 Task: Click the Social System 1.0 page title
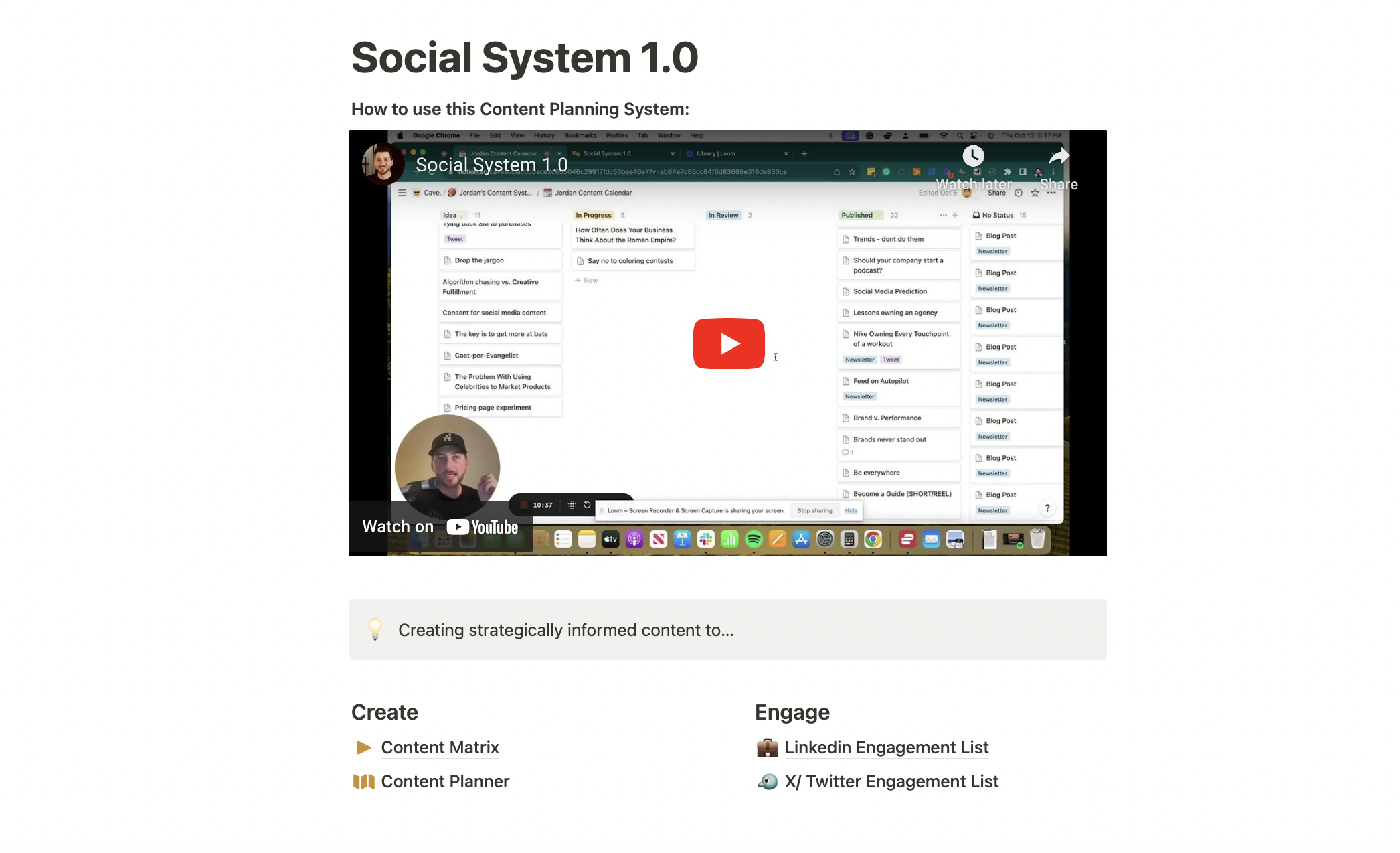tap(524, 58)
